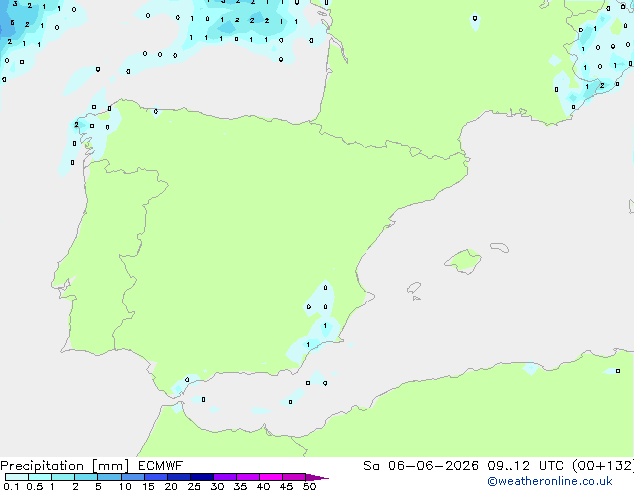Select legend swatch between 15 and 20
Viewport: 634px width, 490px height.
pyautogui.click(x=155, y=477)
